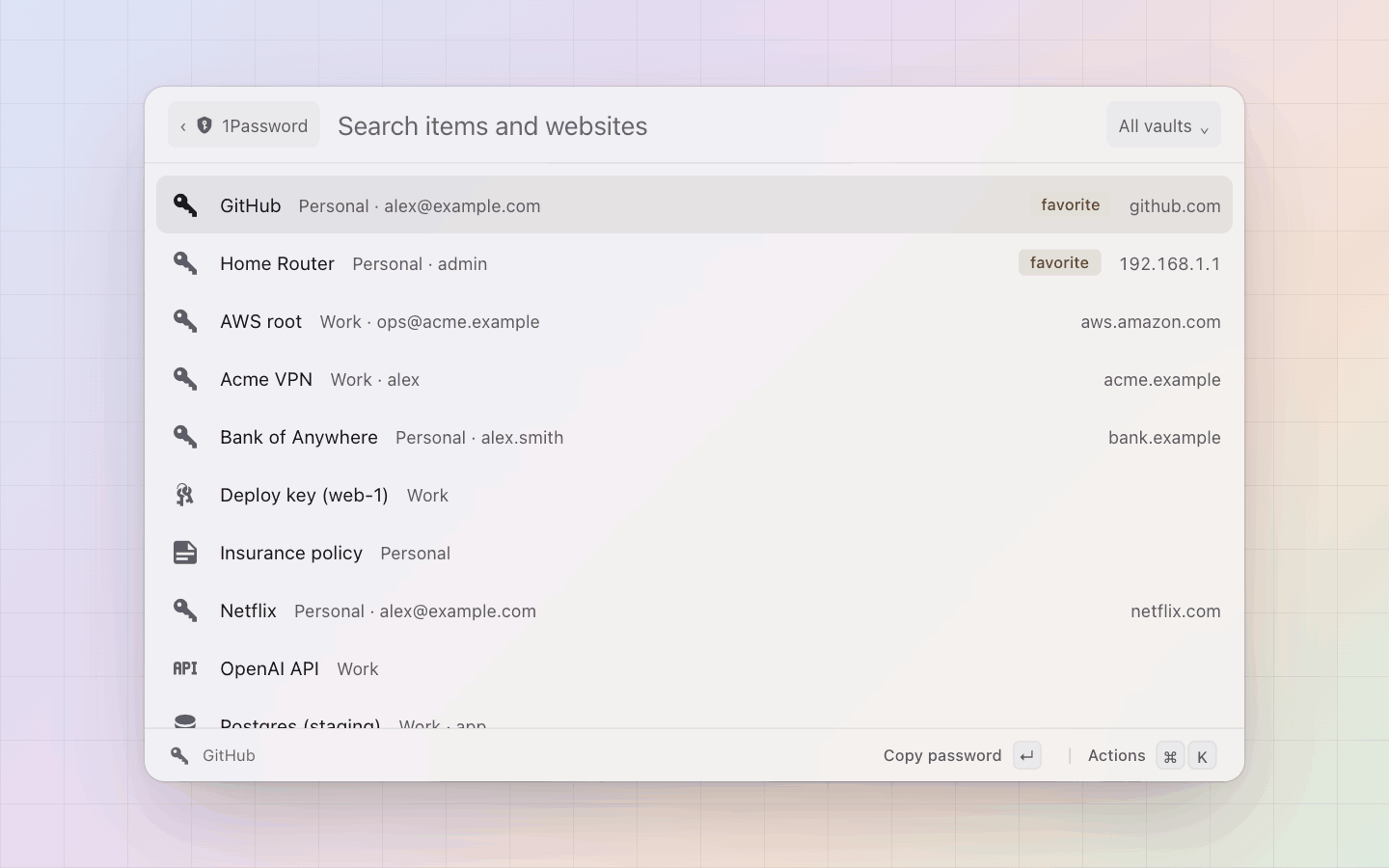Click the 'Work · alex' subtitle
This screenshot has width=1389, height=868.
pos(375,379)
